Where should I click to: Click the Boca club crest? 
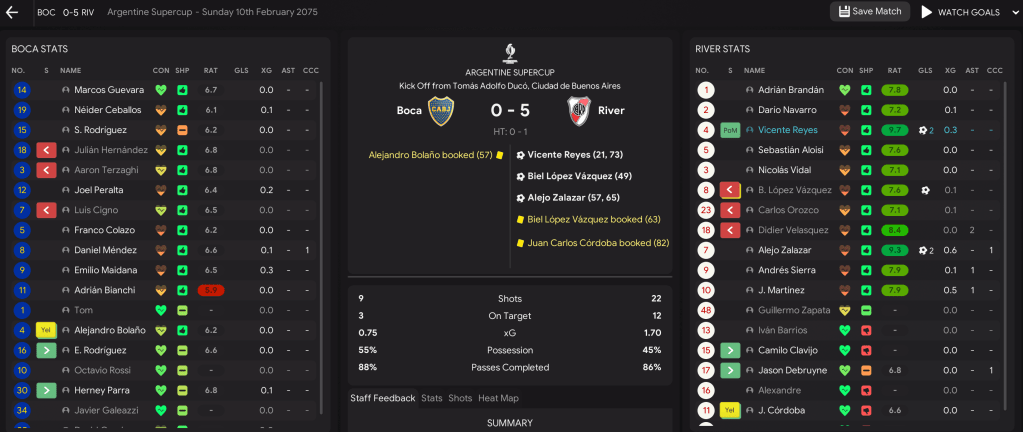point(441,110)
